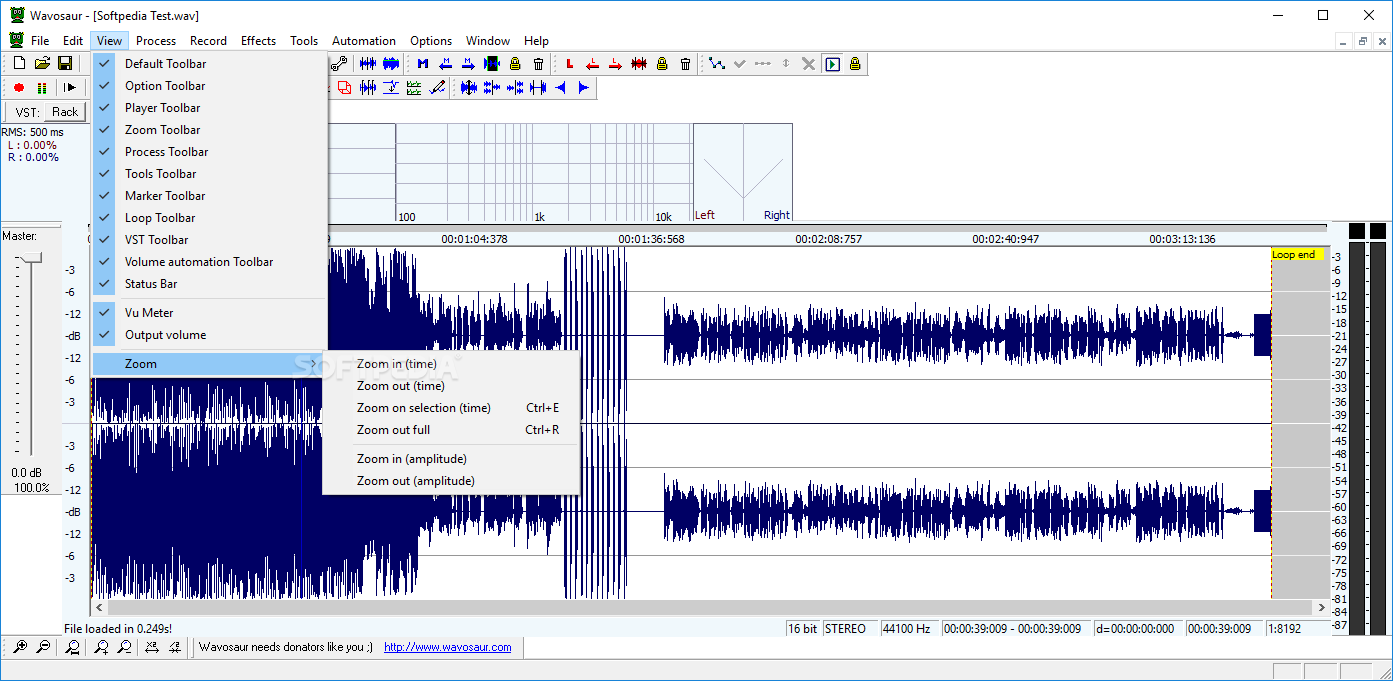The width and height of the screenshot is (1393, 681).
Task: Toggle Marker Toolbar visibility
Action: [210, 196]
